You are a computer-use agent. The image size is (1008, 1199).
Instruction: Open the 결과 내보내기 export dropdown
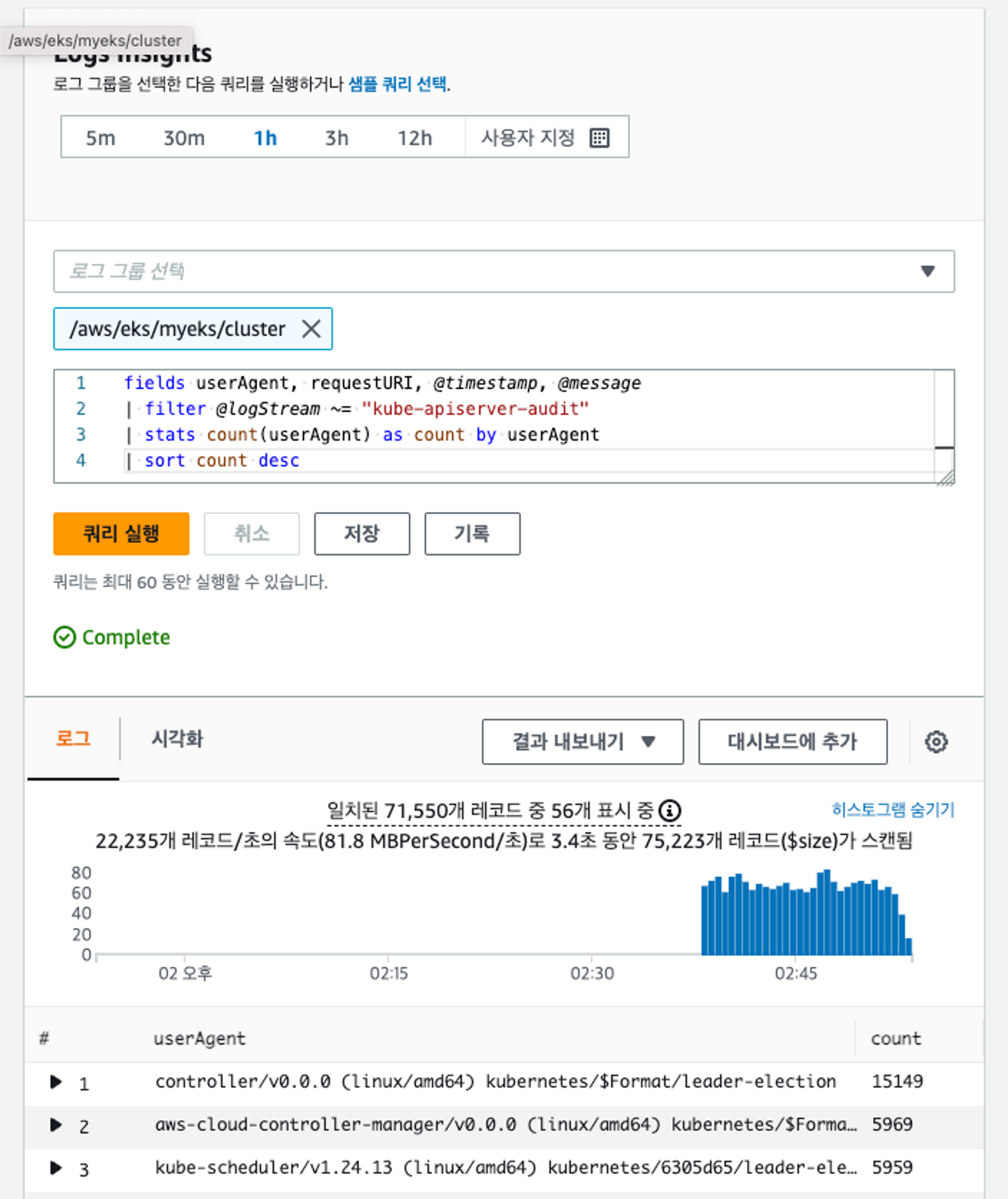point(582,742)
